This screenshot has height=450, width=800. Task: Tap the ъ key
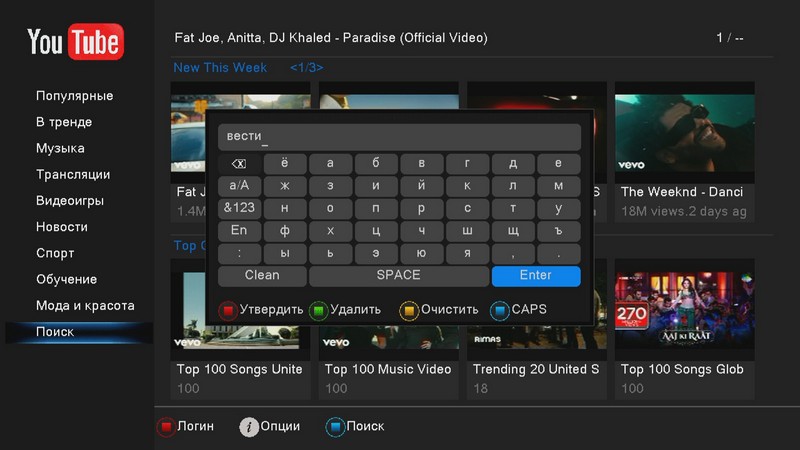[559, 231]
